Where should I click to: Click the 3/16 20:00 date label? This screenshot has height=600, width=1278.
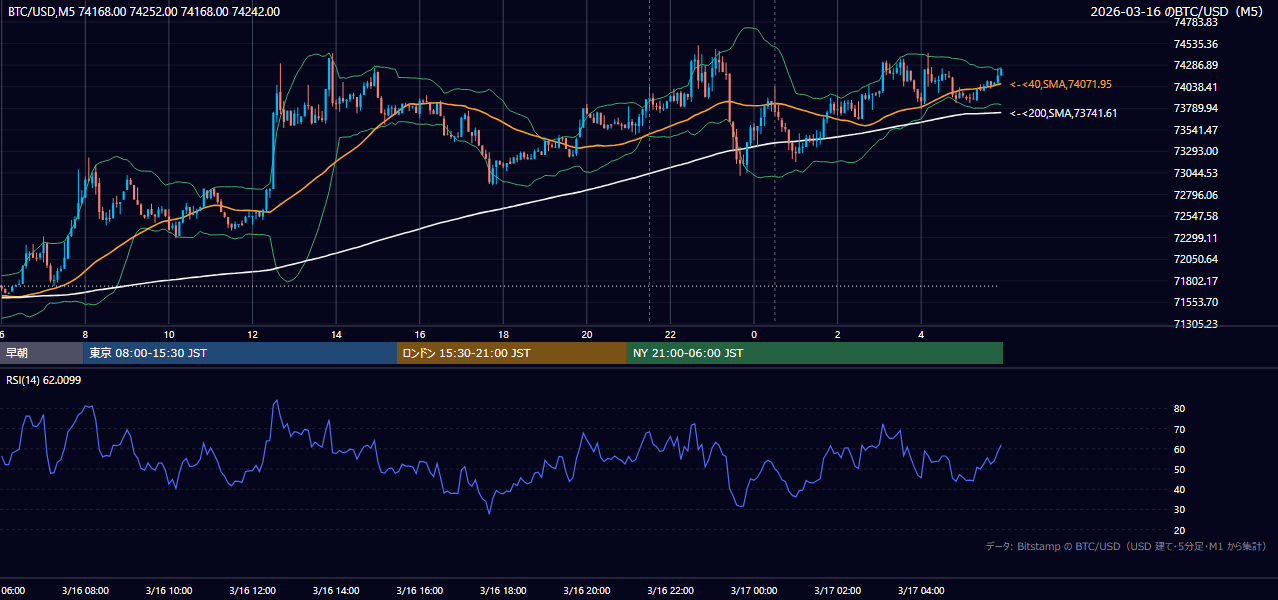[587, 590]
